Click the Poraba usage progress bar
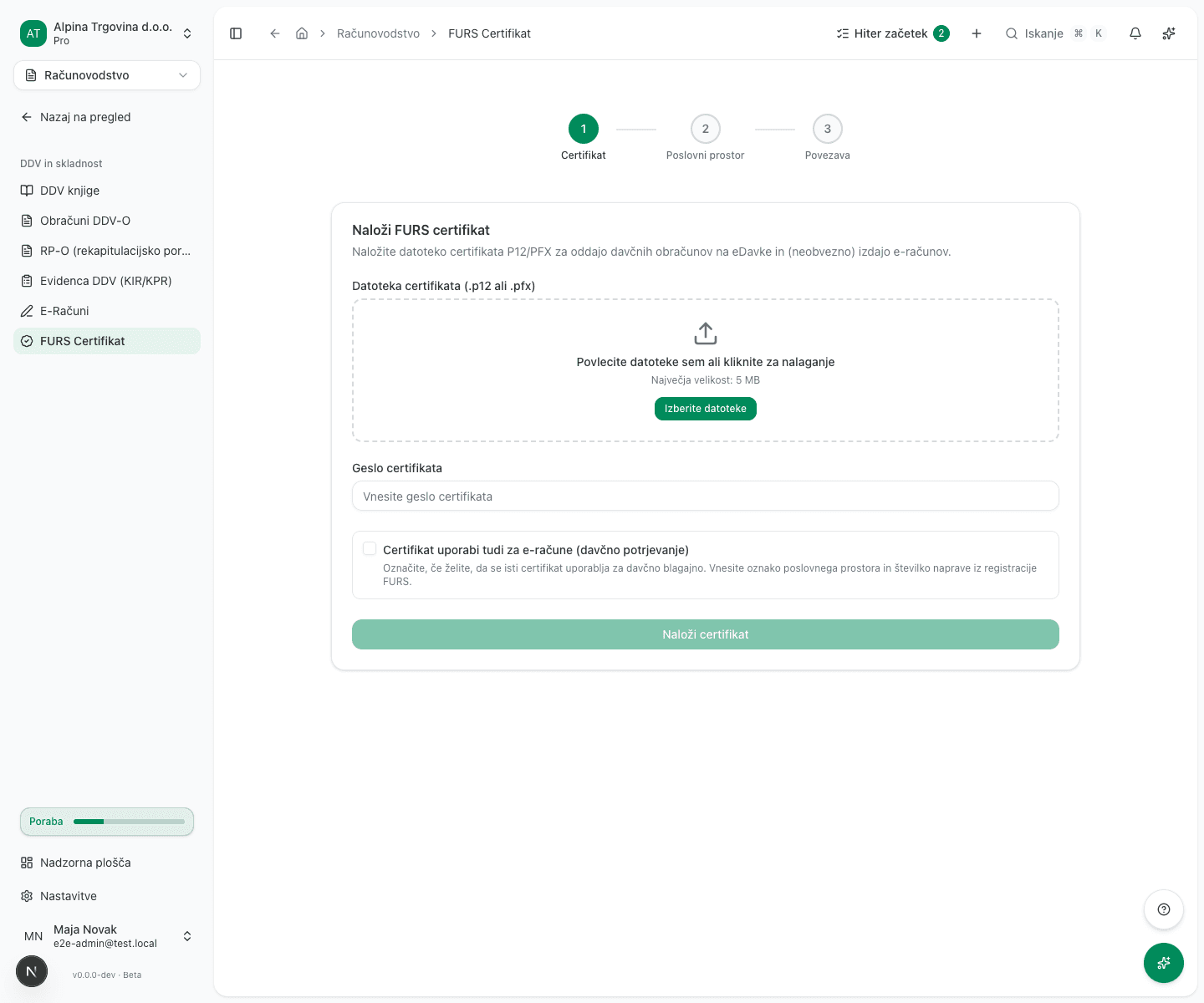The image size is (1204, 1003). pos(107,822)
